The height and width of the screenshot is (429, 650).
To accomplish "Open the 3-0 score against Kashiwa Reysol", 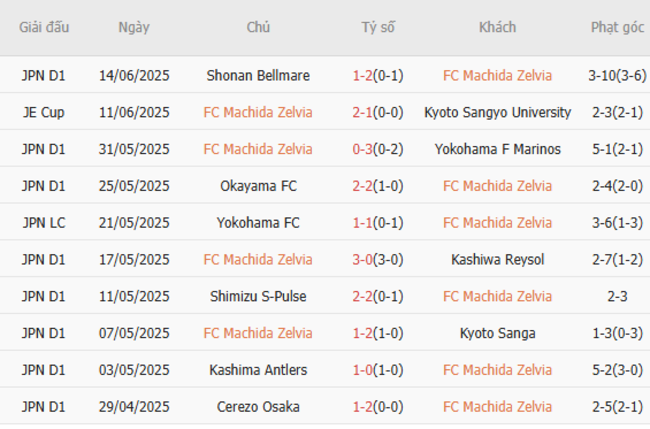I will 362,260.
